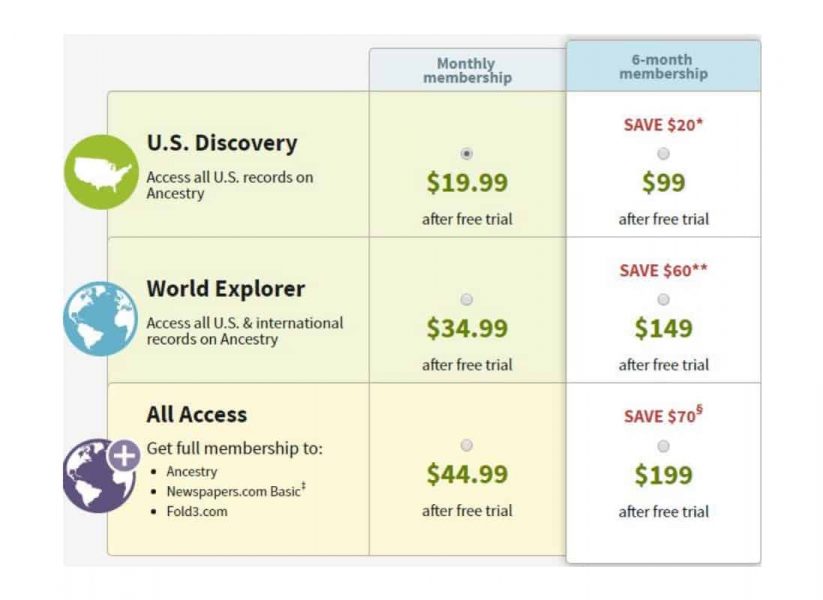The image size is (823, 600).
Task: Click the SAVE $60 label
Action: [663, 271]
